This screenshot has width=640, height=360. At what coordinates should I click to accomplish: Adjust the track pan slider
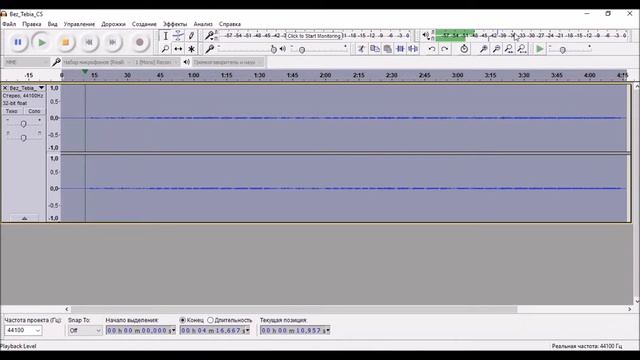23,138
